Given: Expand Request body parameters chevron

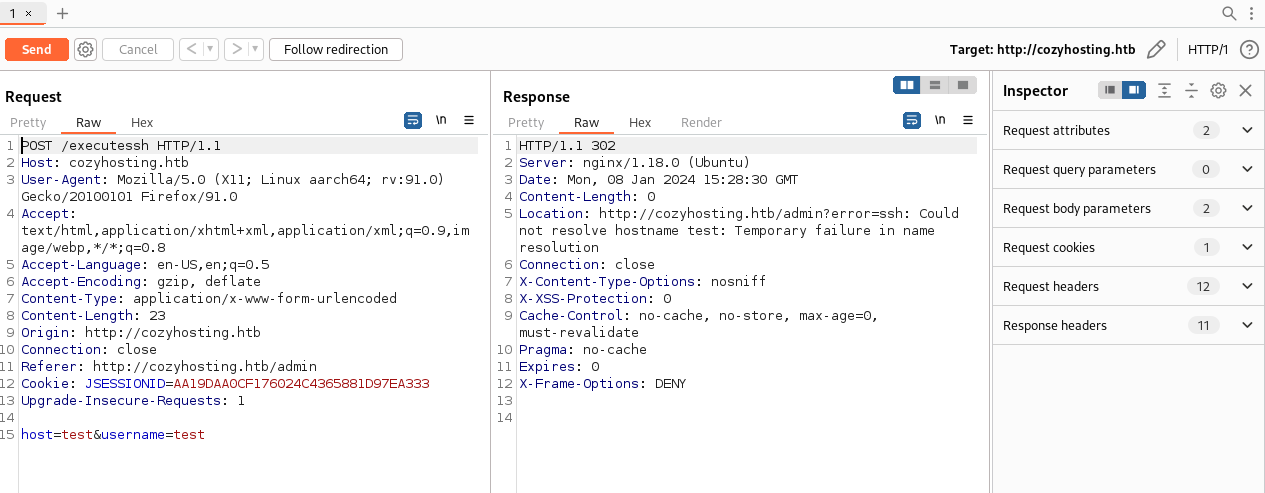Looking at the screenshot, I should 1247,208.
